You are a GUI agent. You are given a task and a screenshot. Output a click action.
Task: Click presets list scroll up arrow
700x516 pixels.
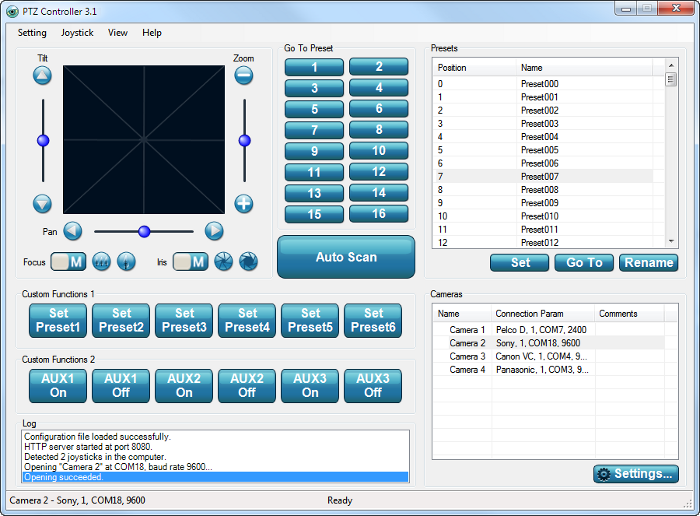point(671,66)
